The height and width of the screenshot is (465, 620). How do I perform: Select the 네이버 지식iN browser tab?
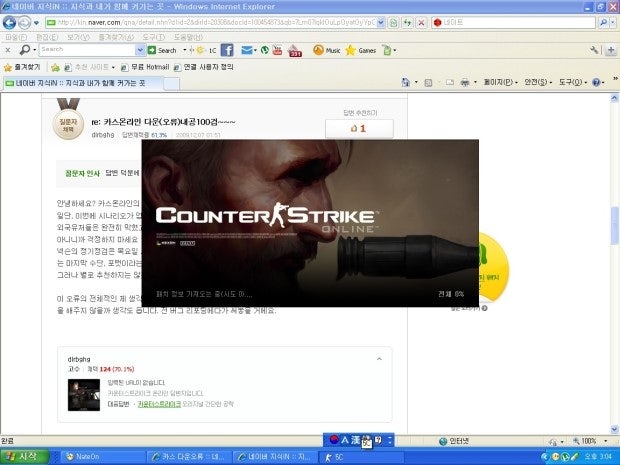[70, 83]
